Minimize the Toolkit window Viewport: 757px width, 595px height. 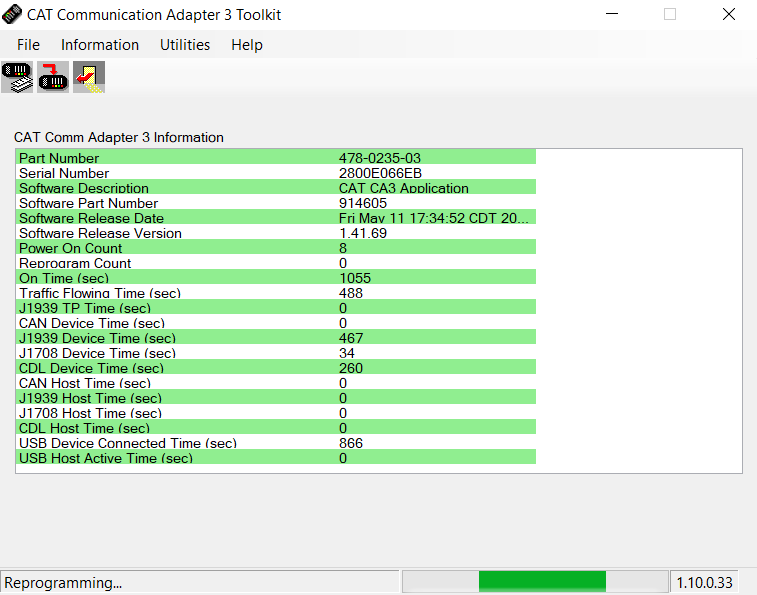click(x=612, y=14)
